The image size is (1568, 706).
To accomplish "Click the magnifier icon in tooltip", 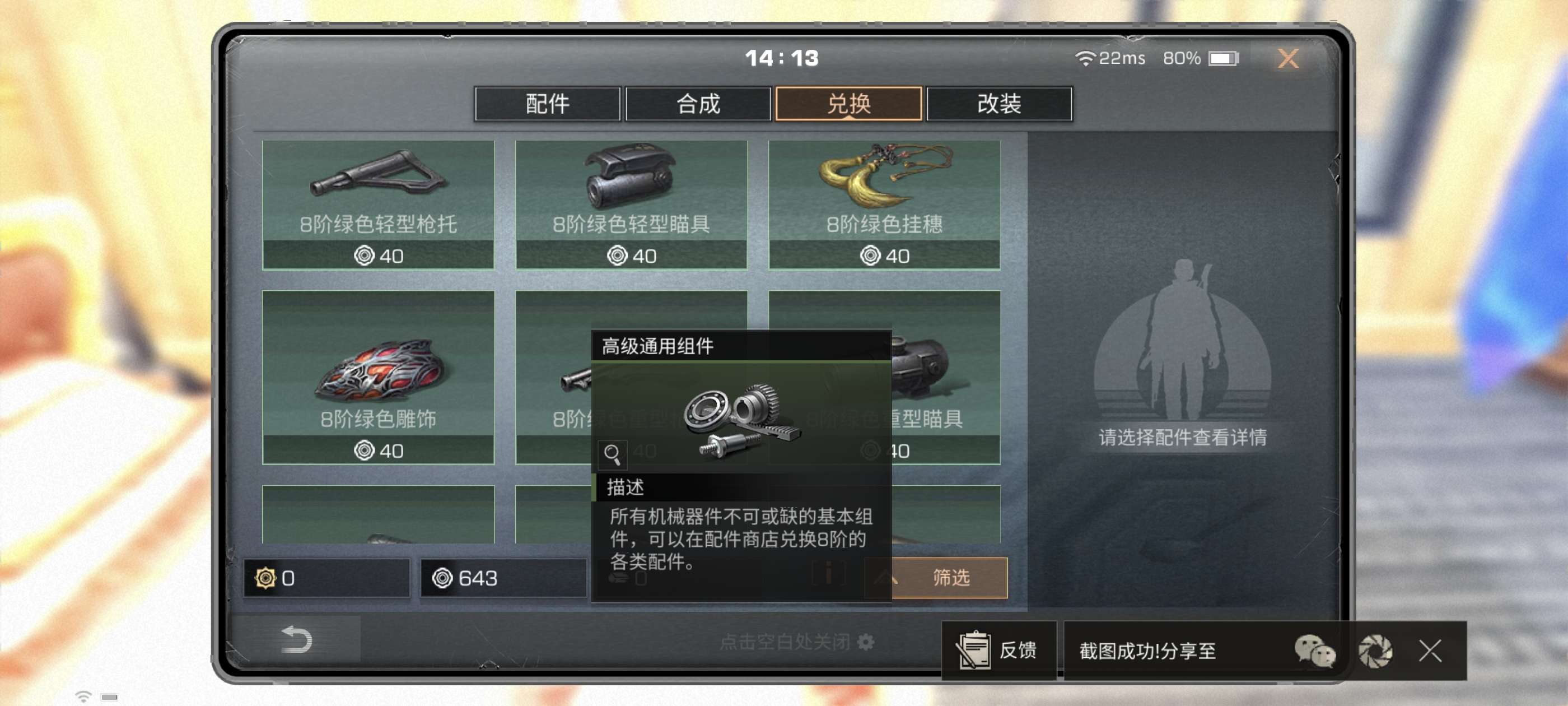I will pos(612,454).
